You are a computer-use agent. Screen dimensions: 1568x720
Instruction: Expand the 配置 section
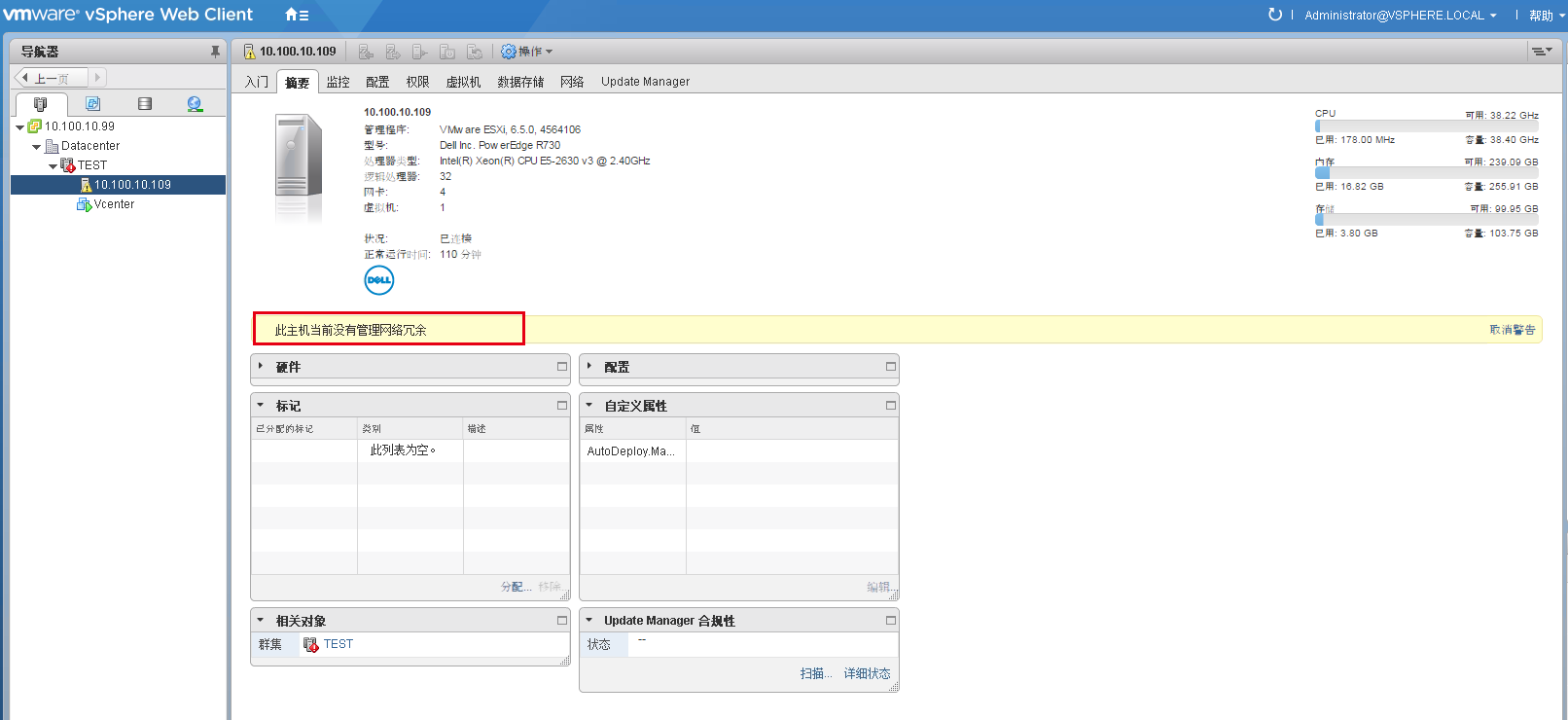(589, 367)
